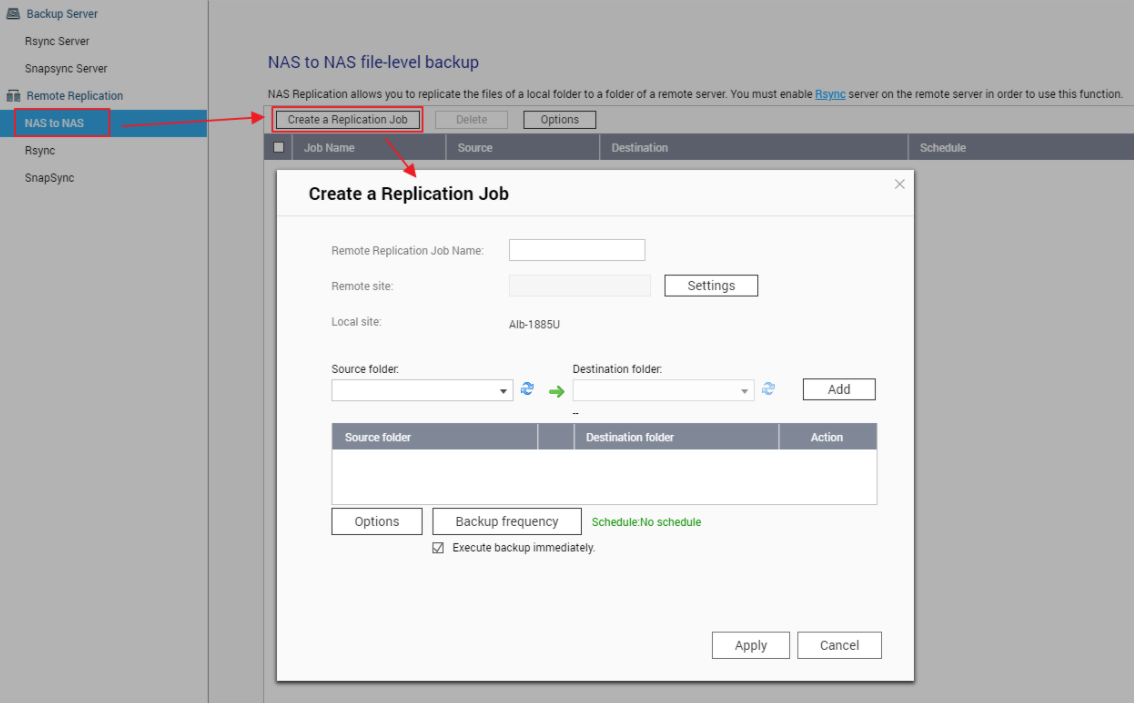Select Rsync Server in sidebar
This screenshot has width=1134, height=703.
coord(57,41)
